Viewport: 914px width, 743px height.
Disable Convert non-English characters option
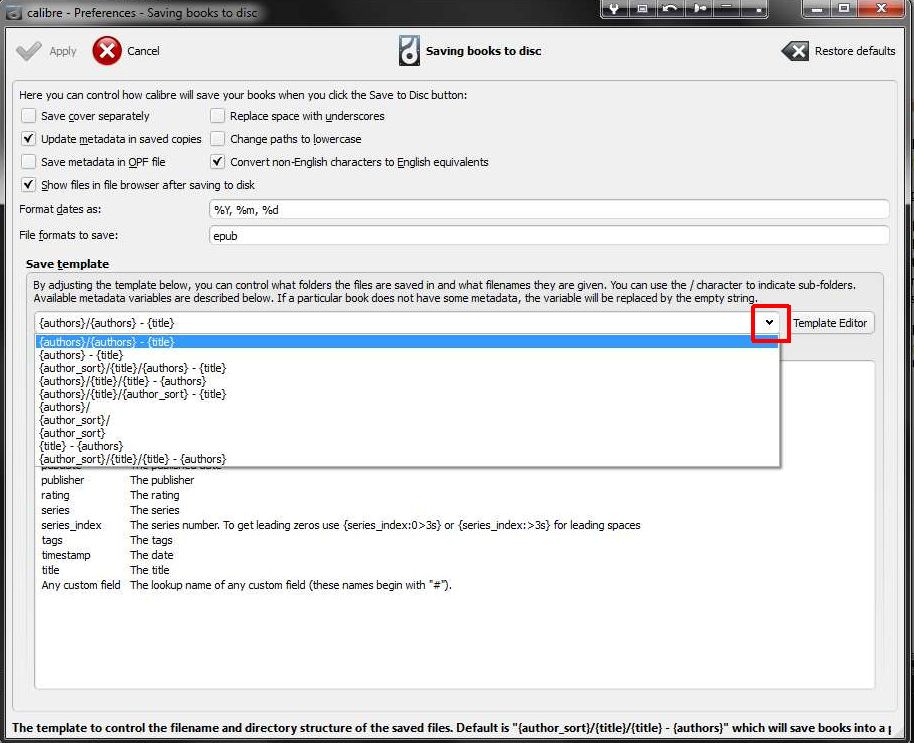tap(217, 161)
